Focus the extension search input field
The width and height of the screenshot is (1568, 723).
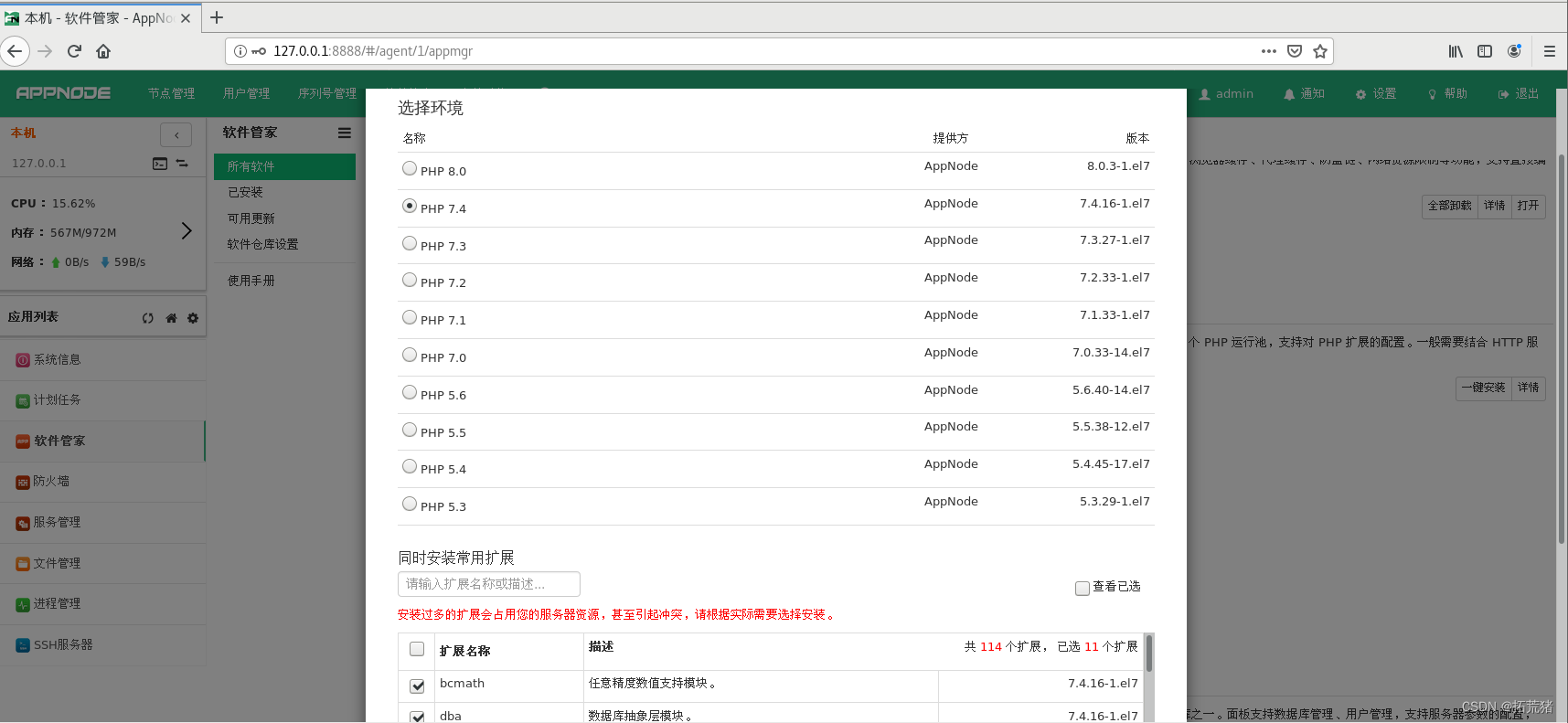pos(489,584)
